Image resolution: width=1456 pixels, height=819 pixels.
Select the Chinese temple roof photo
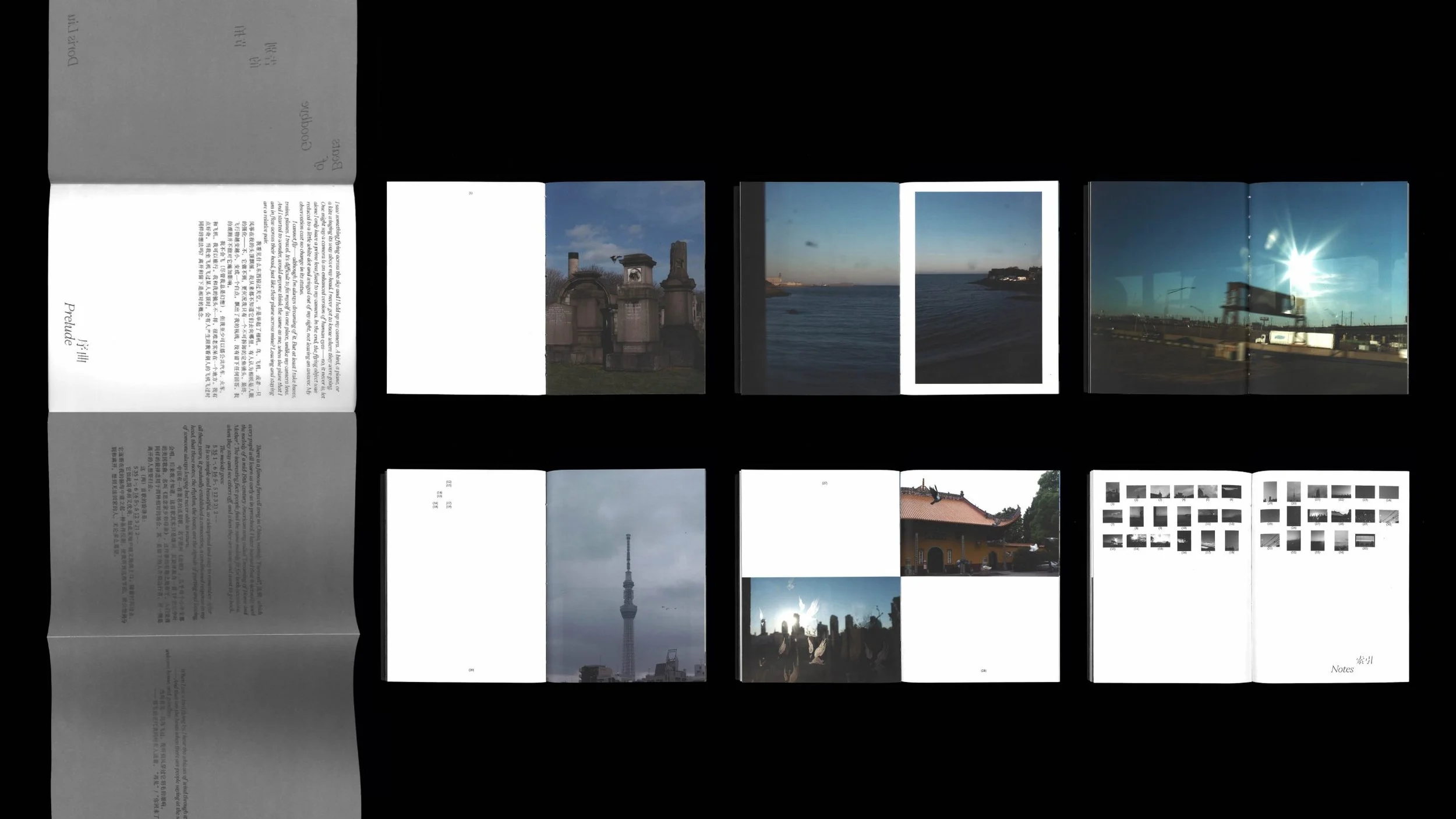pos(980,524)
